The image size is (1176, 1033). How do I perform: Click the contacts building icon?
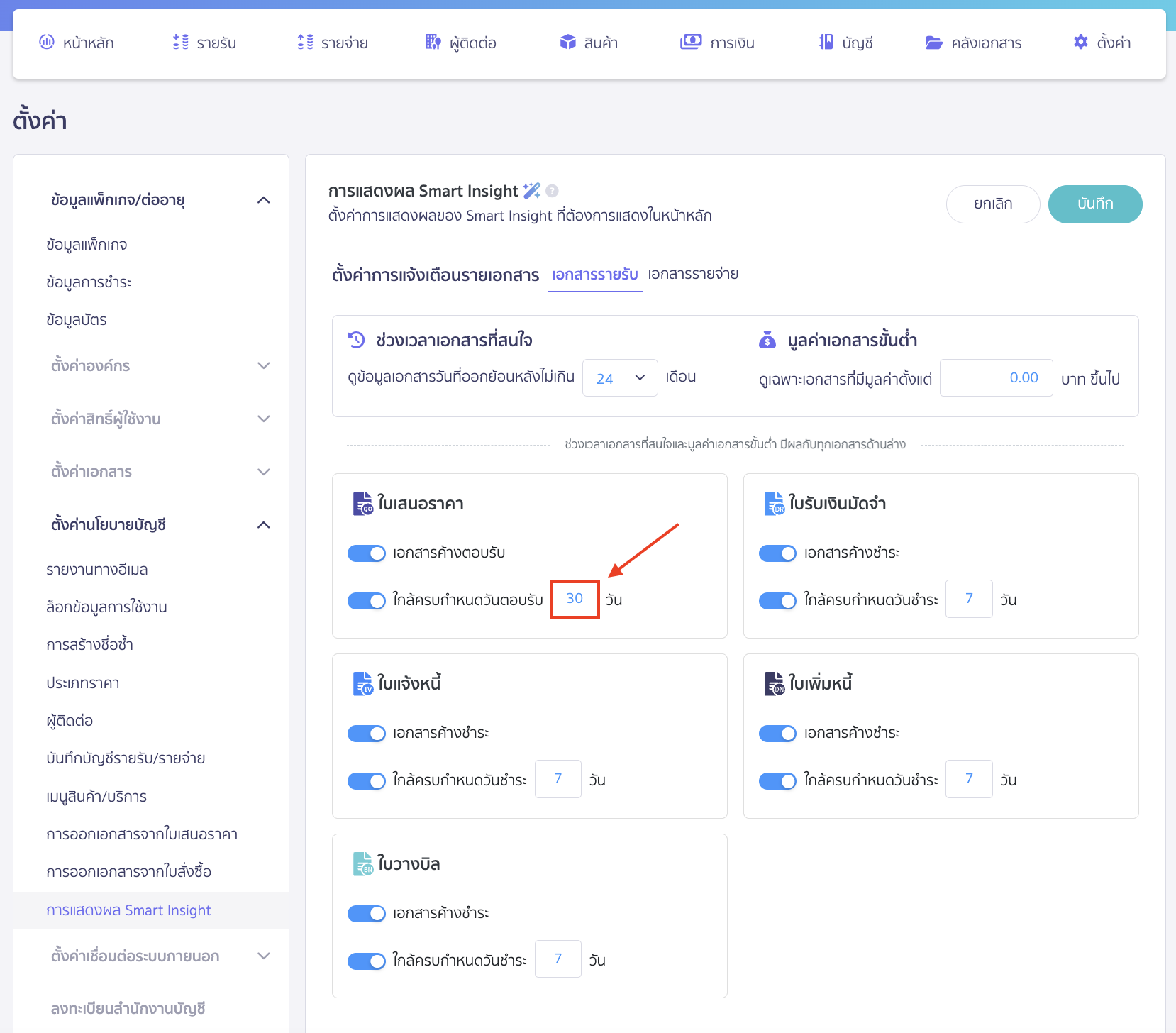pyautogui.click(x=433, y=42)
